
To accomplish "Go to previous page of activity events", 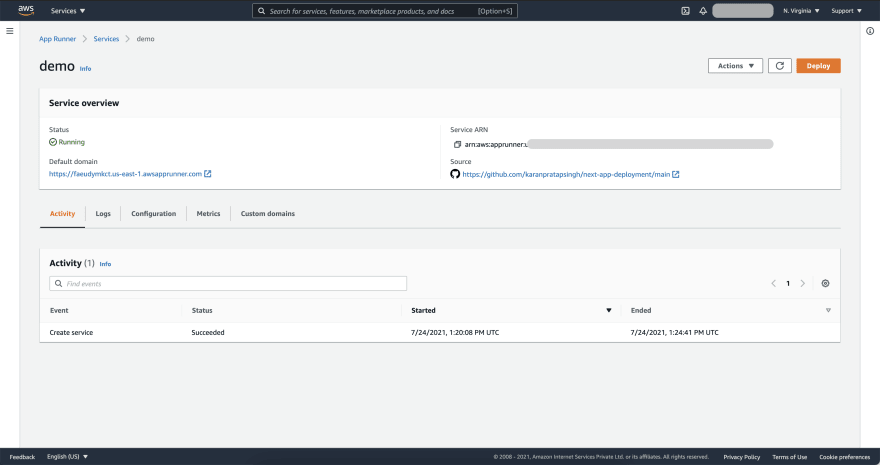I will tap(773, 283).
